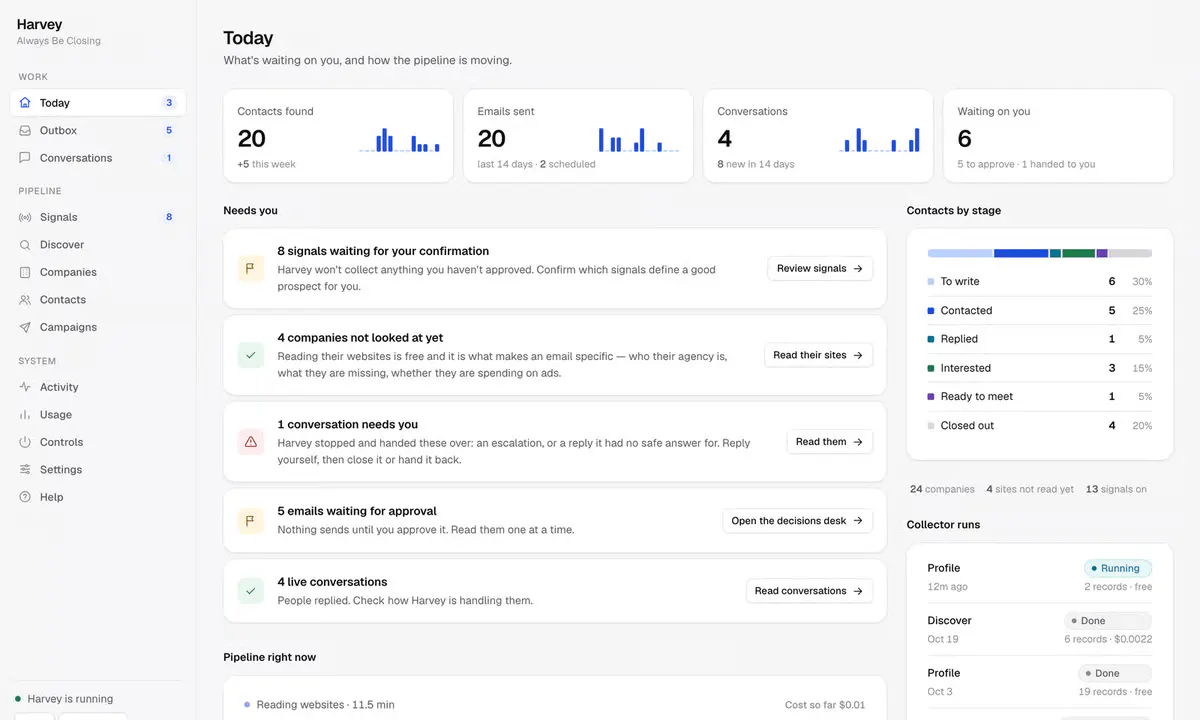Click the Collector runs heading
Image resolution: width=1200 pixels, height=720 pixels.
(943, 524)
